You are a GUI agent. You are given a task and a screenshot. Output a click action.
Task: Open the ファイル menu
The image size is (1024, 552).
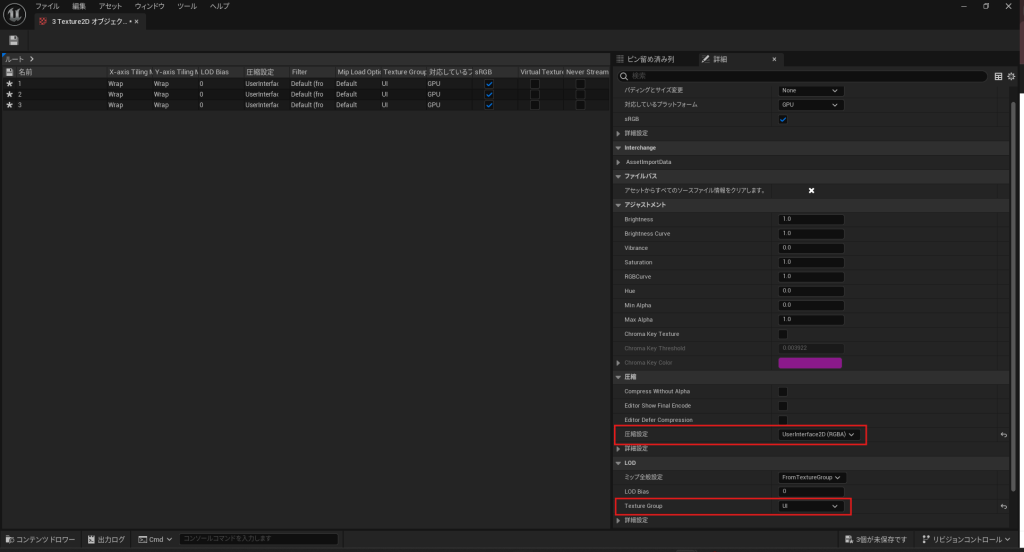pyautogui.click(x=47, y=6)
